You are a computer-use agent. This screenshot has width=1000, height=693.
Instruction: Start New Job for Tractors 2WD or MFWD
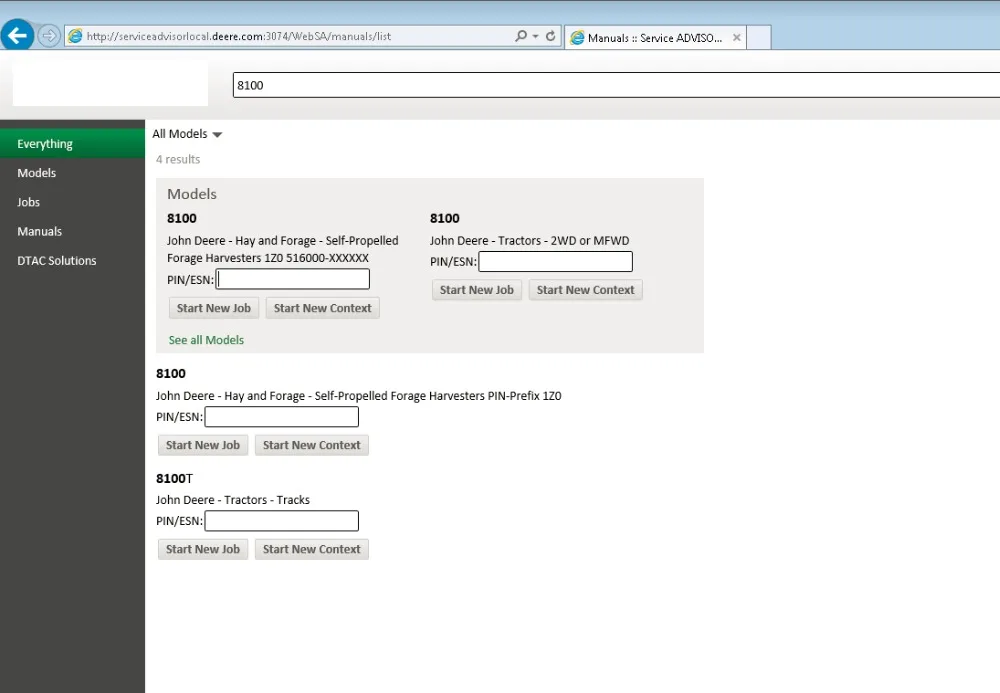click(477, 290)
